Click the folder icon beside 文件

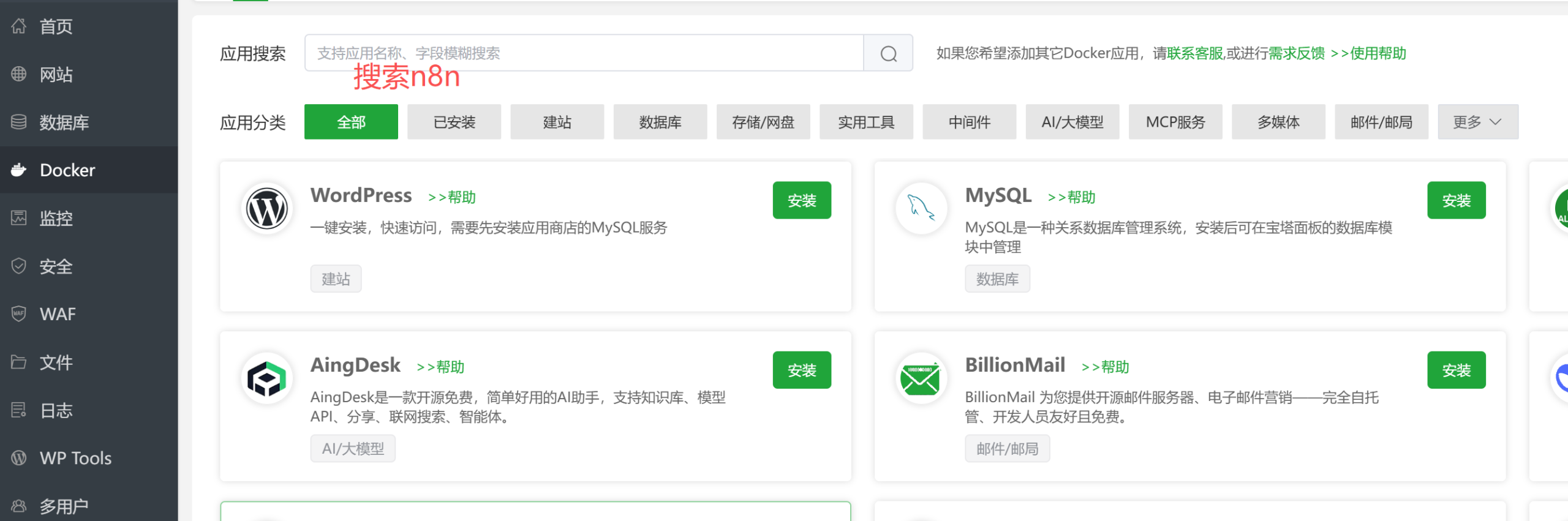point(19,362)
